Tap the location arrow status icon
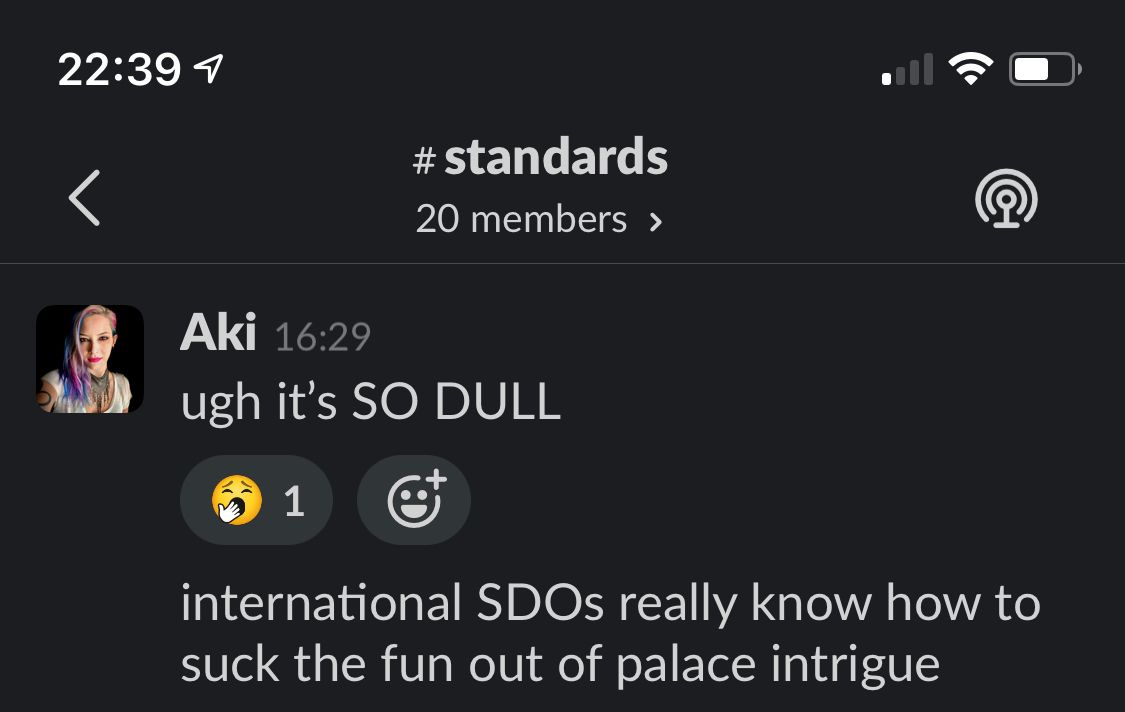 coord(209,69)
